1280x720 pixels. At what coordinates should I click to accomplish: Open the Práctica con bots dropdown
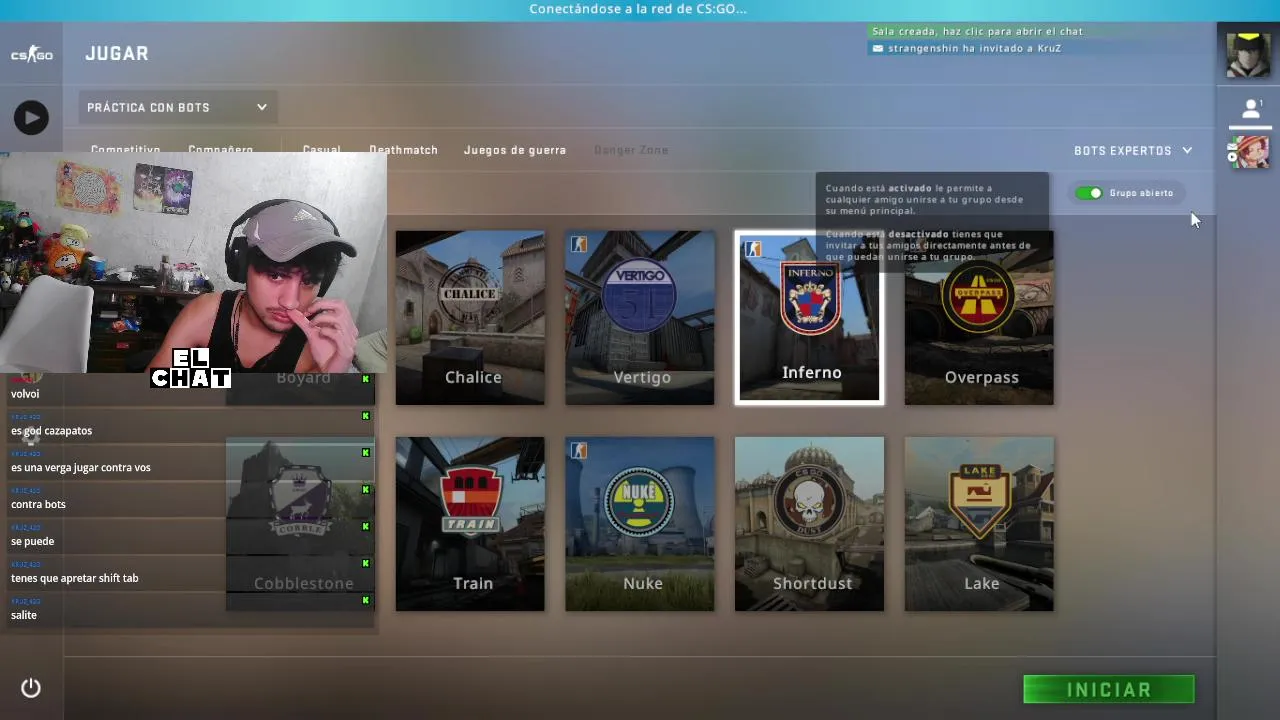[x=177, y=108]
